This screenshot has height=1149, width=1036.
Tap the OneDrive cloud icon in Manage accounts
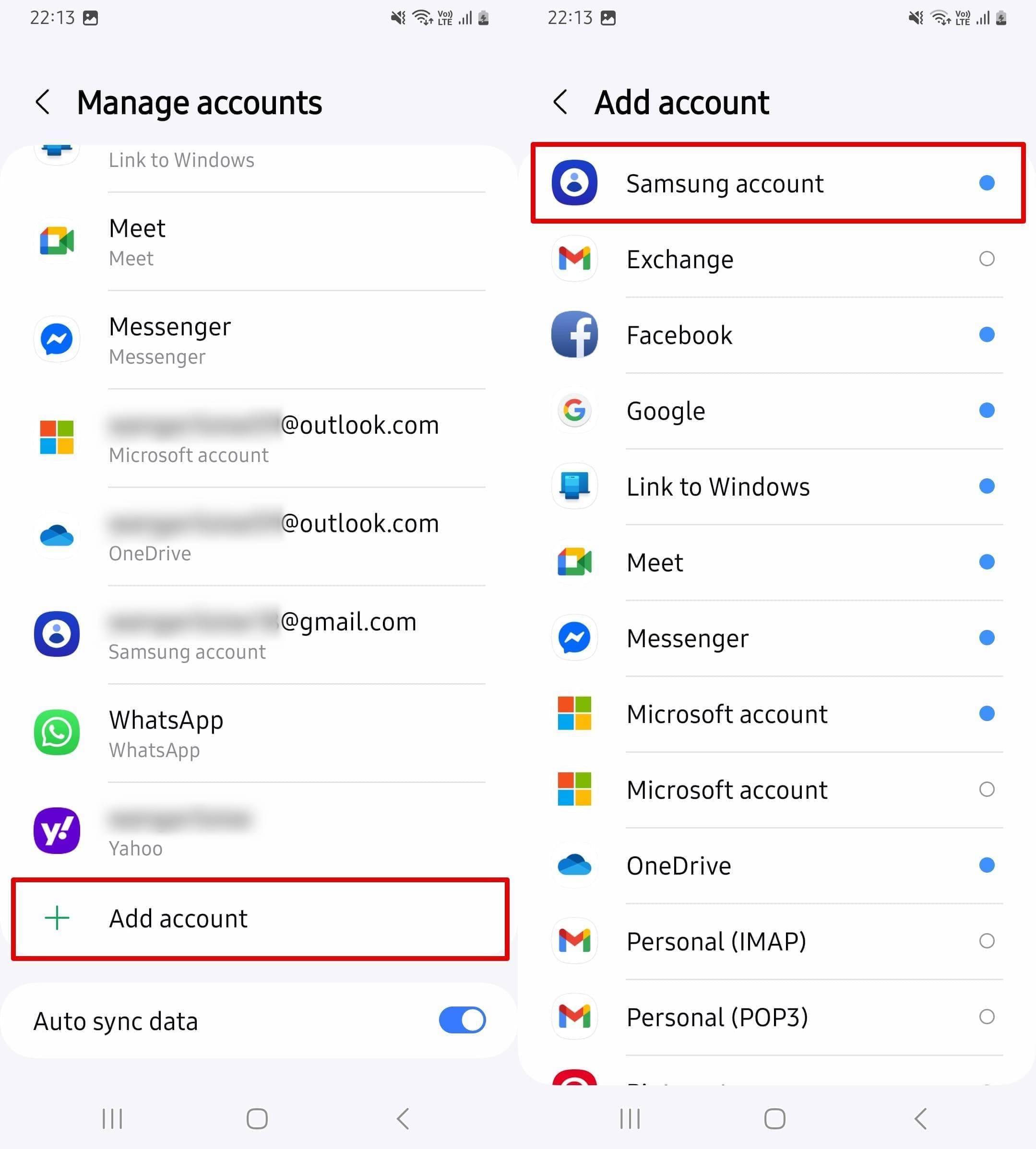coord(57,535)
